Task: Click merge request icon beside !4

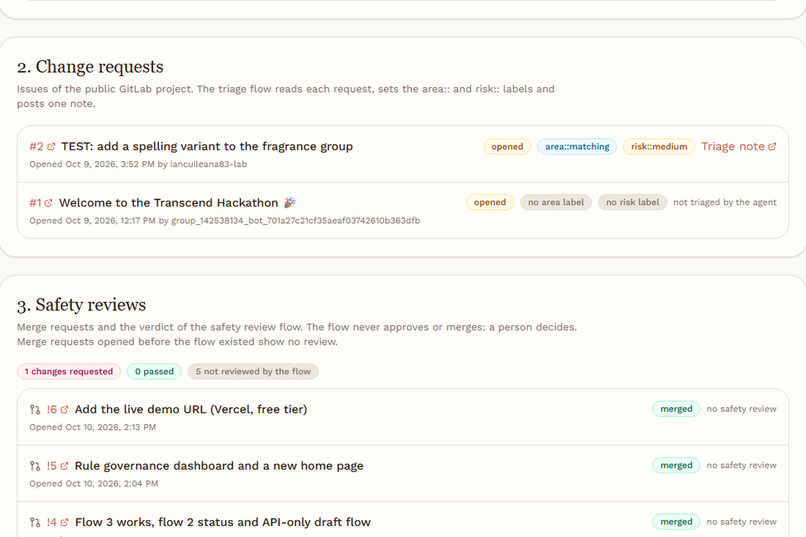Action: click(35, 523)
